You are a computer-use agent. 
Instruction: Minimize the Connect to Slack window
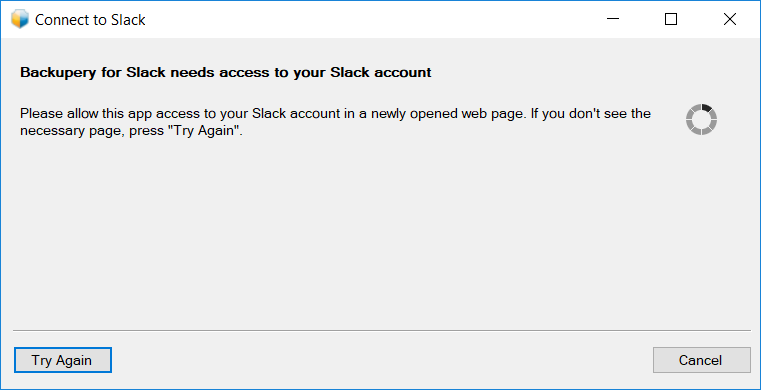click(613, 19)
